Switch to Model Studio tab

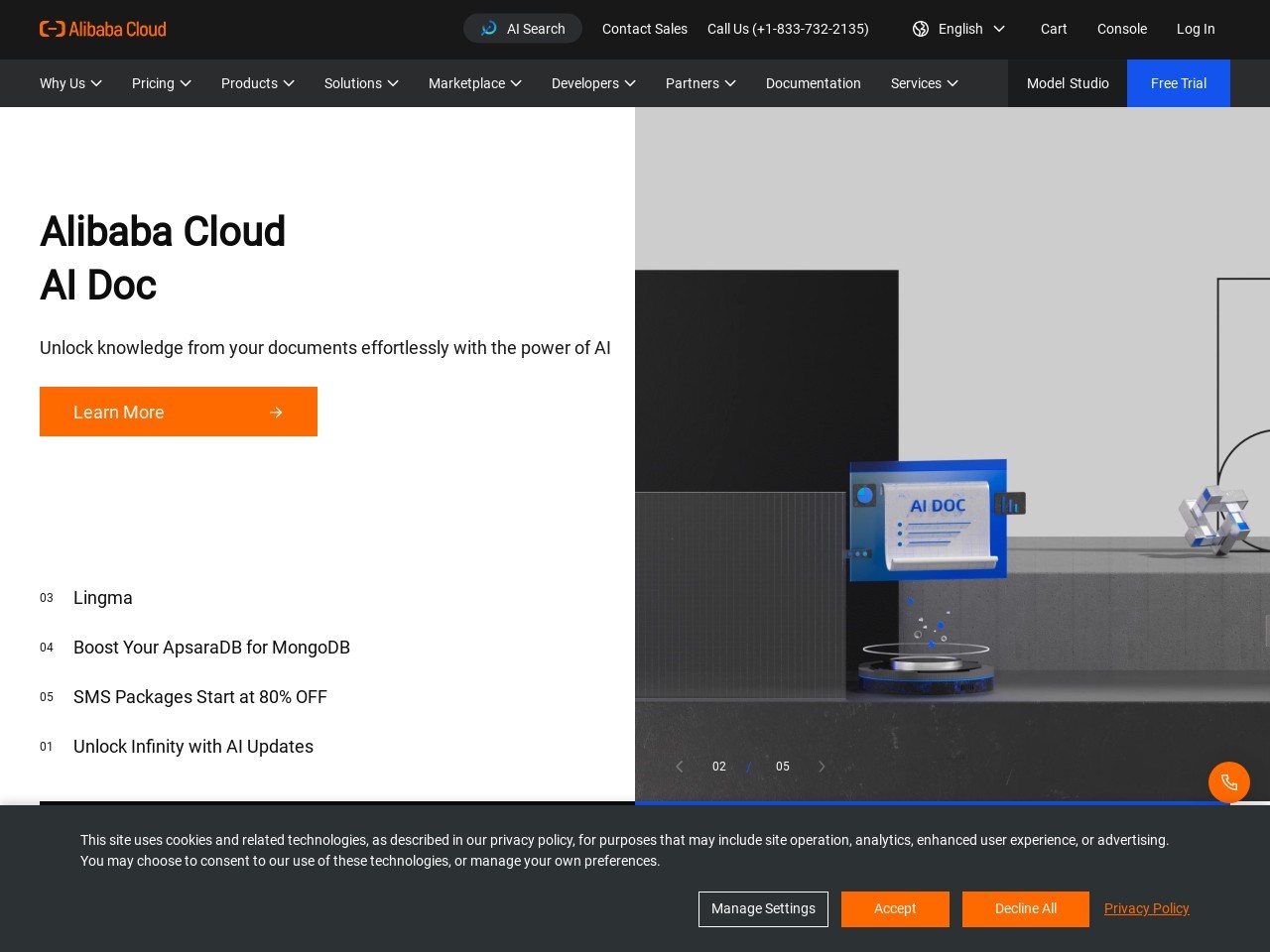pos(1068,83)
